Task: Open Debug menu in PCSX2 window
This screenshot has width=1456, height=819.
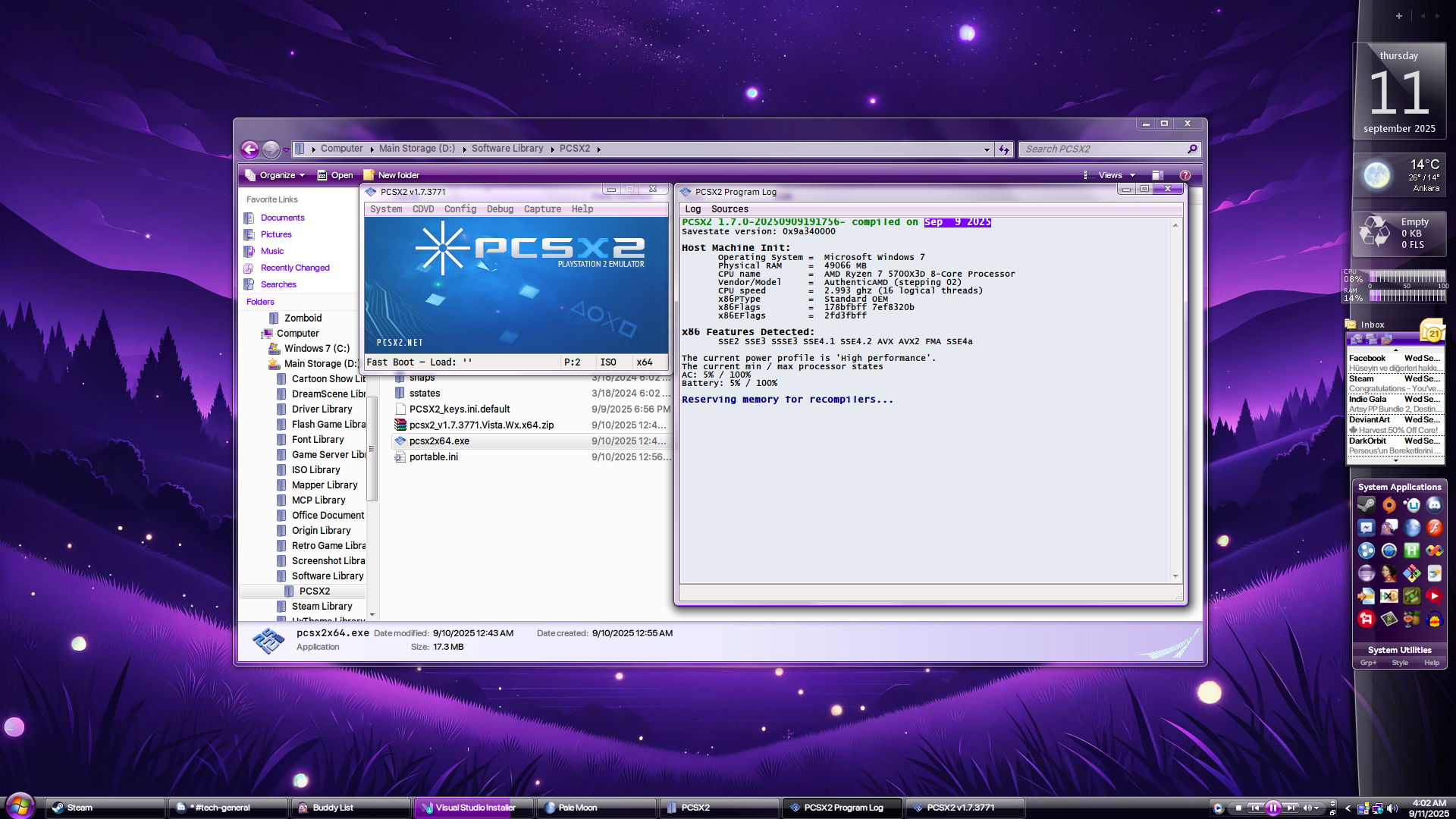Action: point(500,209)
